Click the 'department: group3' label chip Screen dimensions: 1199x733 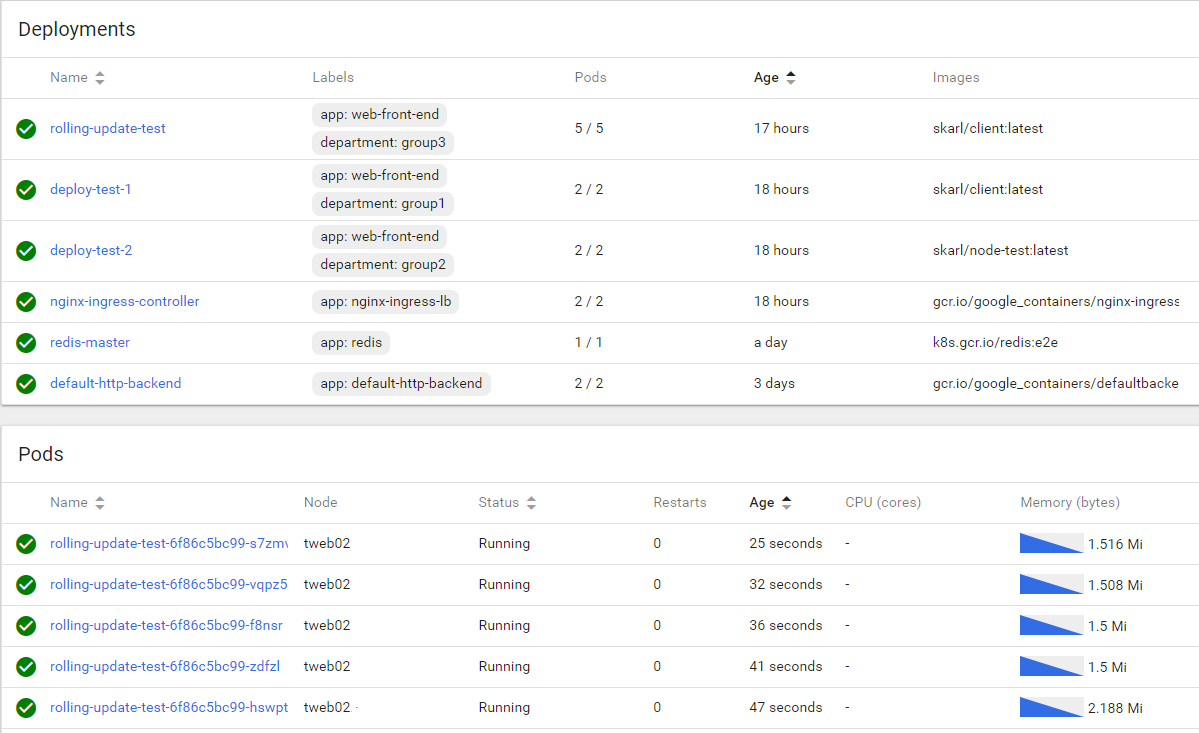click(x=383, y=143)
